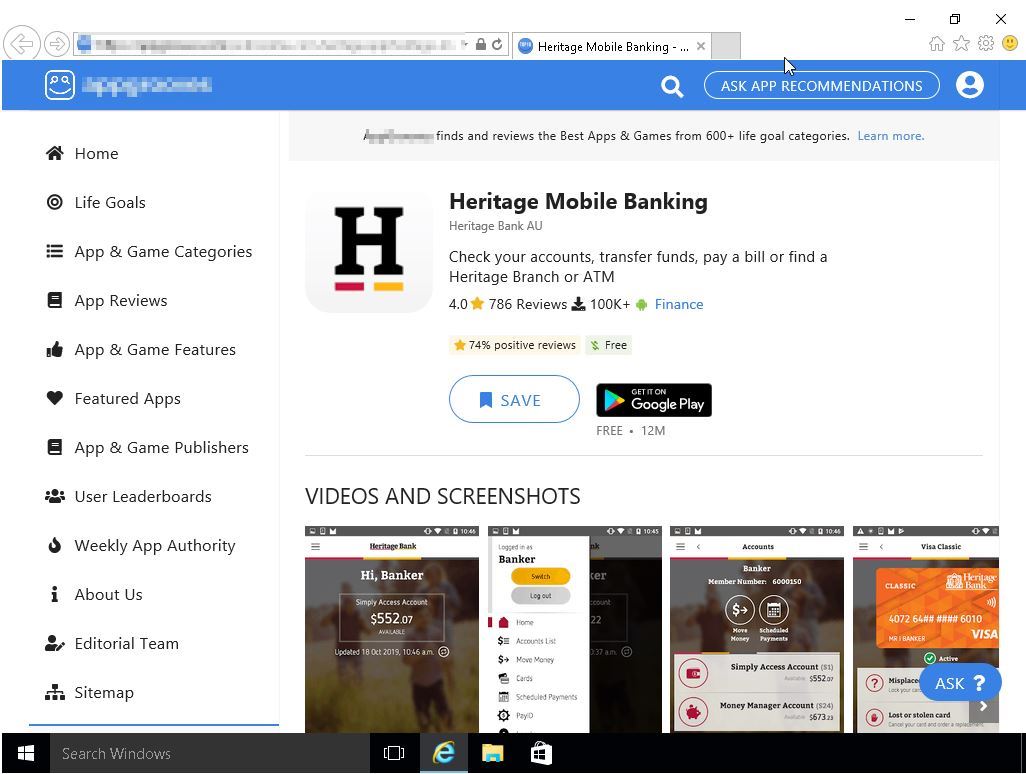1026x774 pixels.
Task: Open App & Game Categories
Action: (163, 252)
